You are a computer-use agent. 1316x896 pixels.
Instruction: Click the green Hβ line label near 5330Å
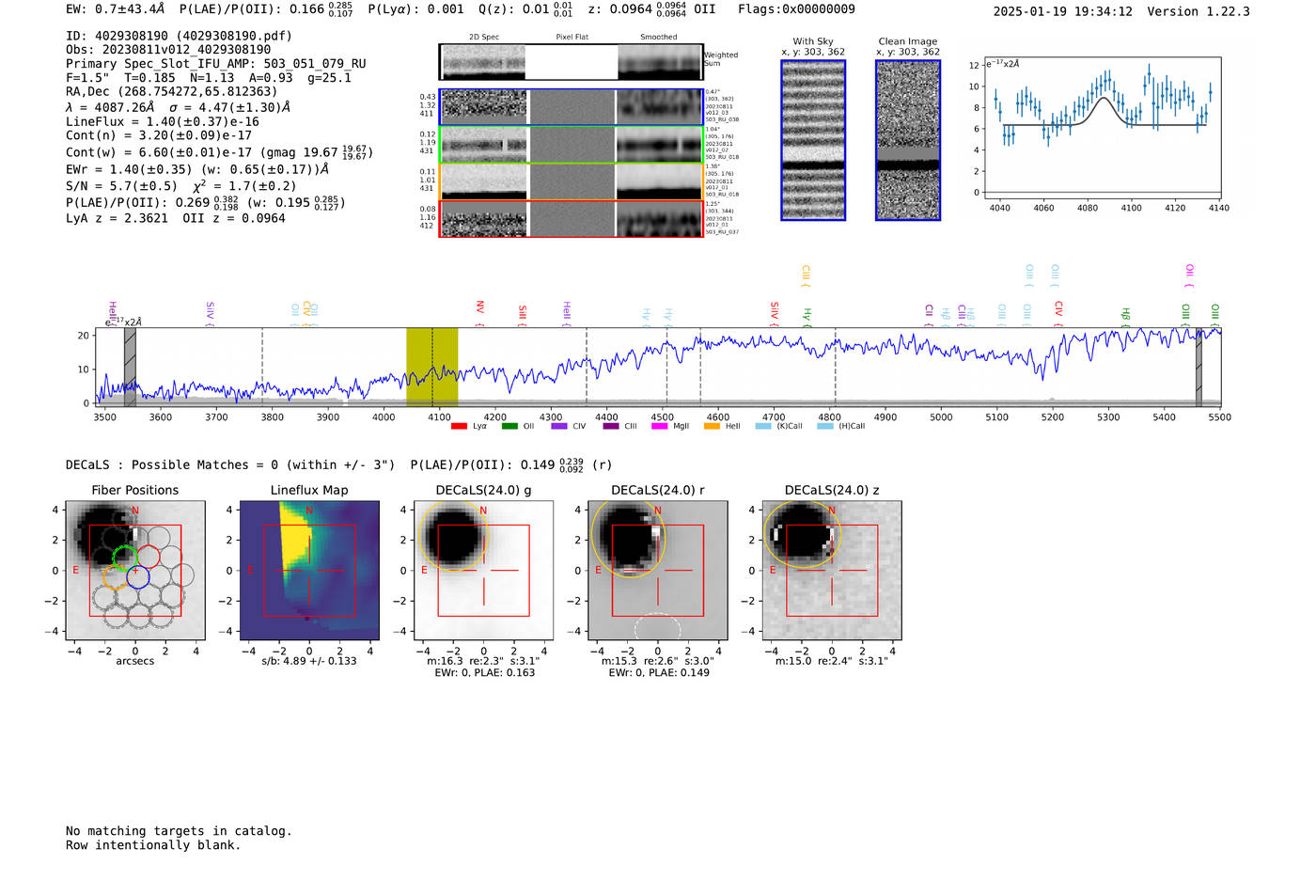point(1125,316)
